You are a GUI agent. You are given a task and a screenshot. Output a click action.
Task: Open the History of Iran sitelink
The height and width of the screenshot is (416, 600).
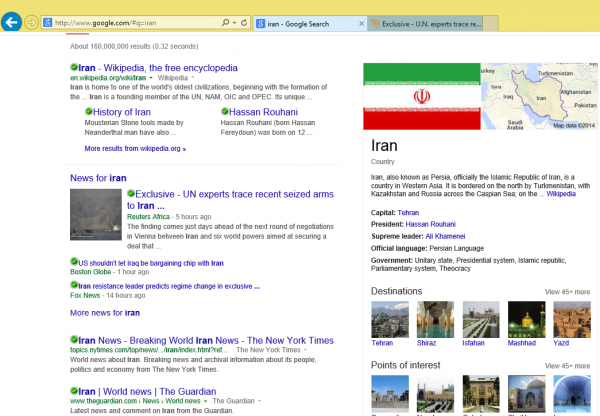pyautogui.click(x=122, y=112)
